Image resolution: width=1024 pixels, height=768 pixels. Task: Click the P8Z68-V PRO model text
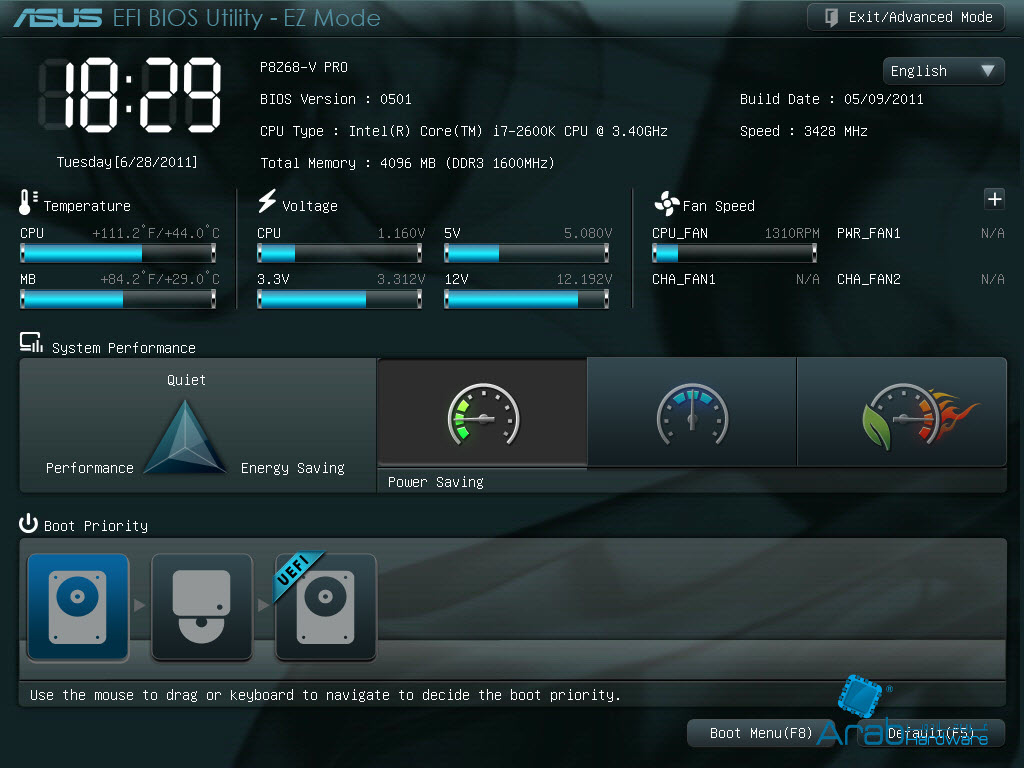point(304,67)
